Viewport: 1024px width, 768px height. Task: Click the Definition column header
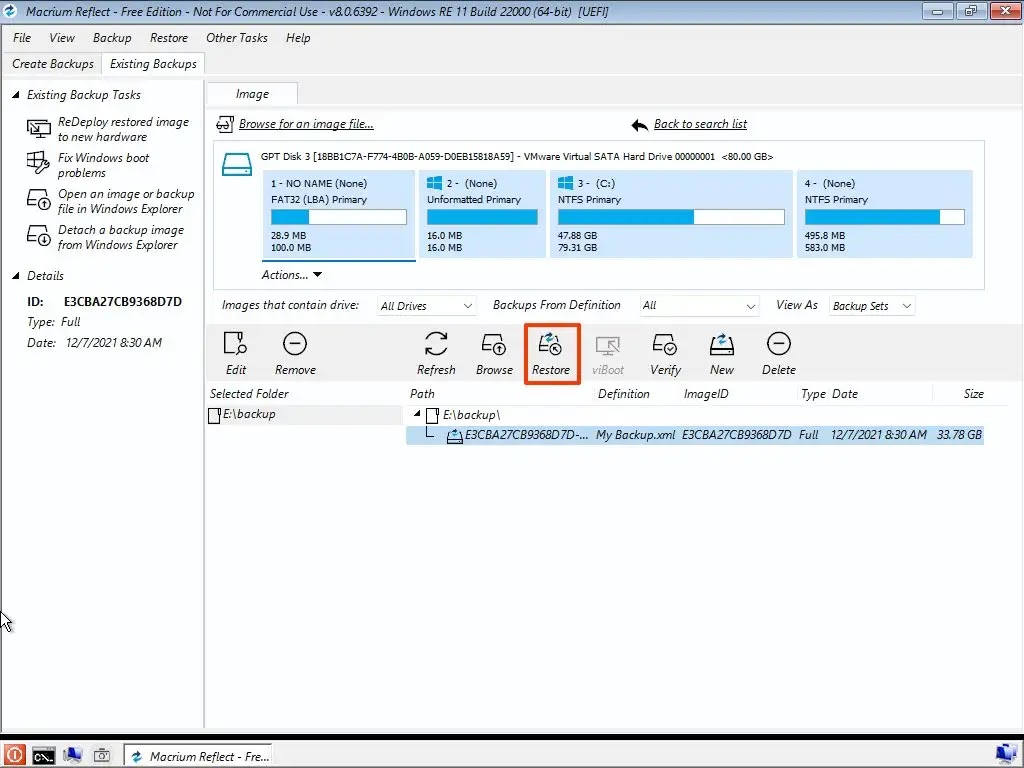[624, 394]
